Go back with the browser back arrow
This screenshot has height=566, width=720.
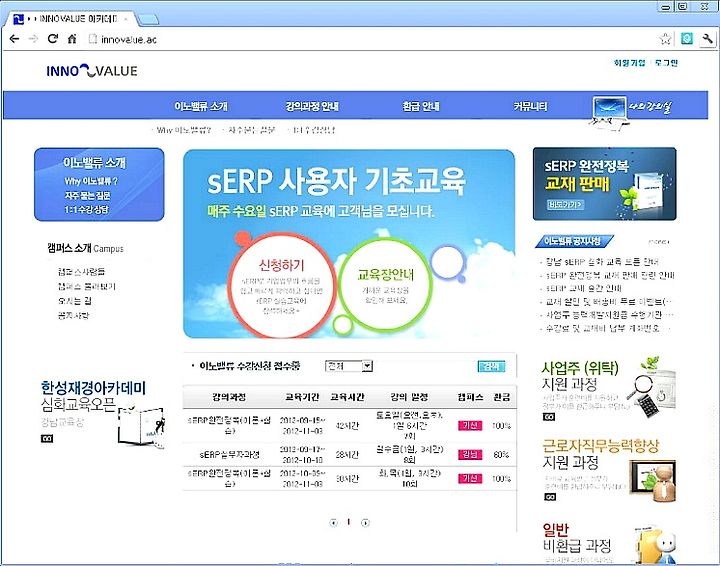(14, 39)
